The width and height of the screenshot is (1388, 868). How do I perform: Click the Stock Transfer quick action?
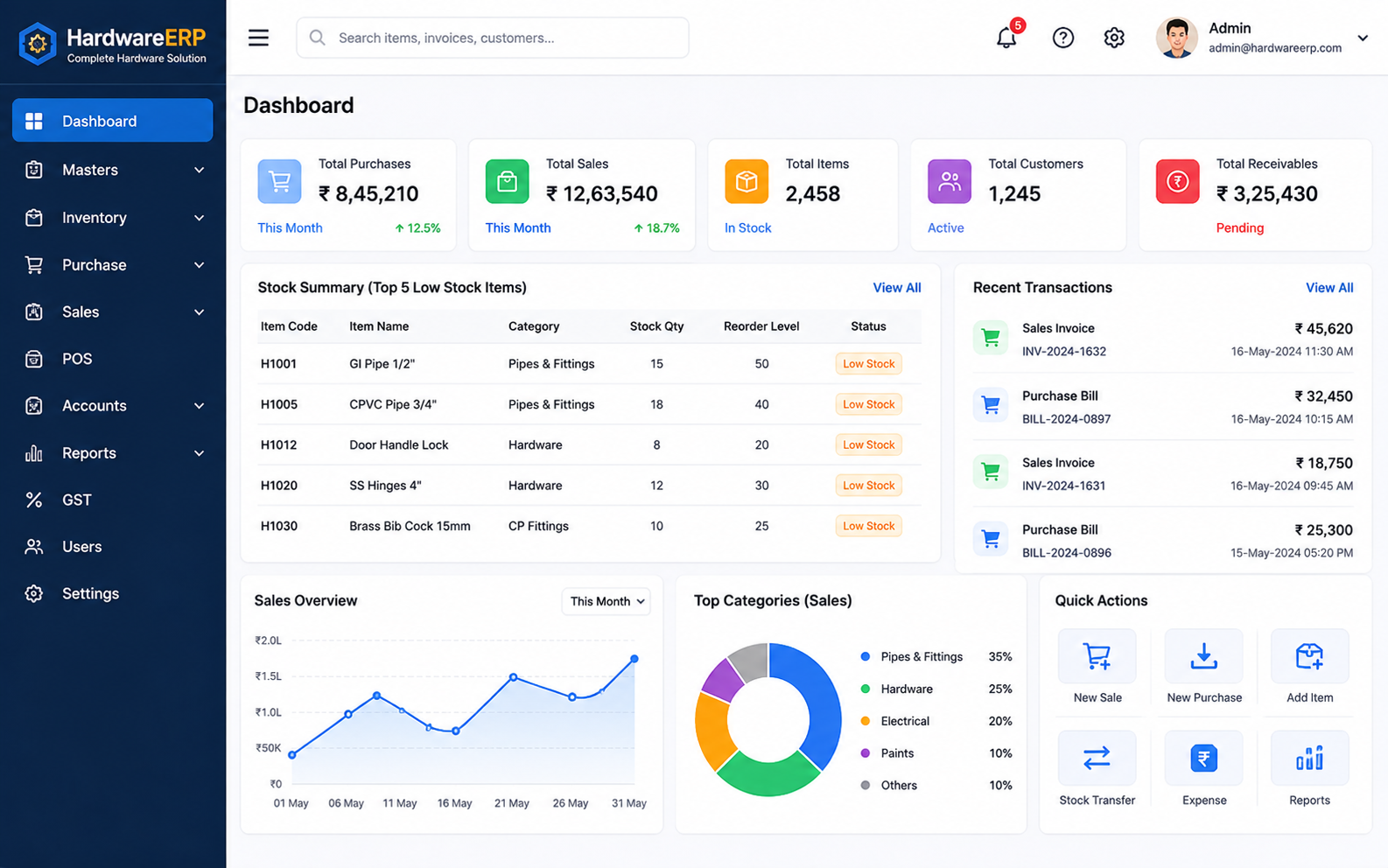(1097, 769)
